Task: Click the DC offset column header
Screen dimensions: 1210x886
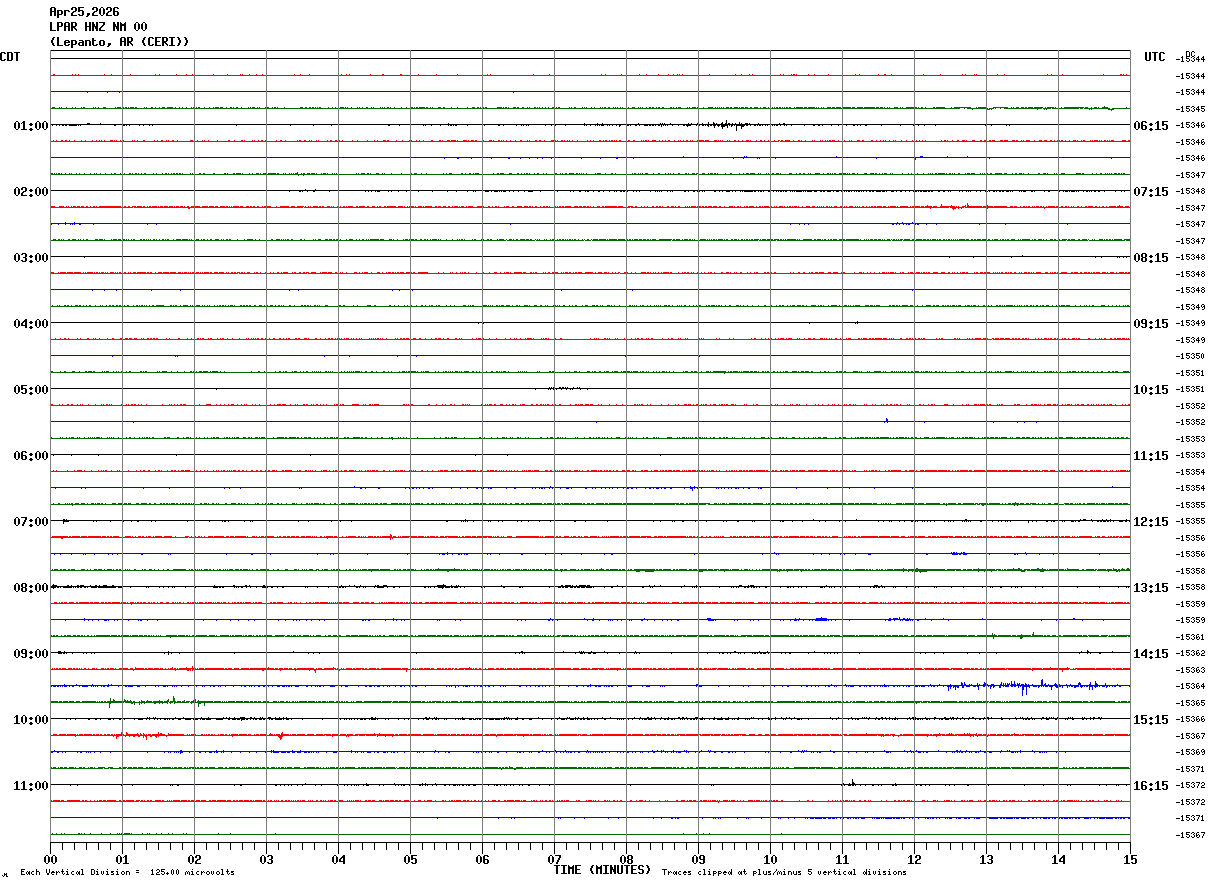Action: (1190, 54)
